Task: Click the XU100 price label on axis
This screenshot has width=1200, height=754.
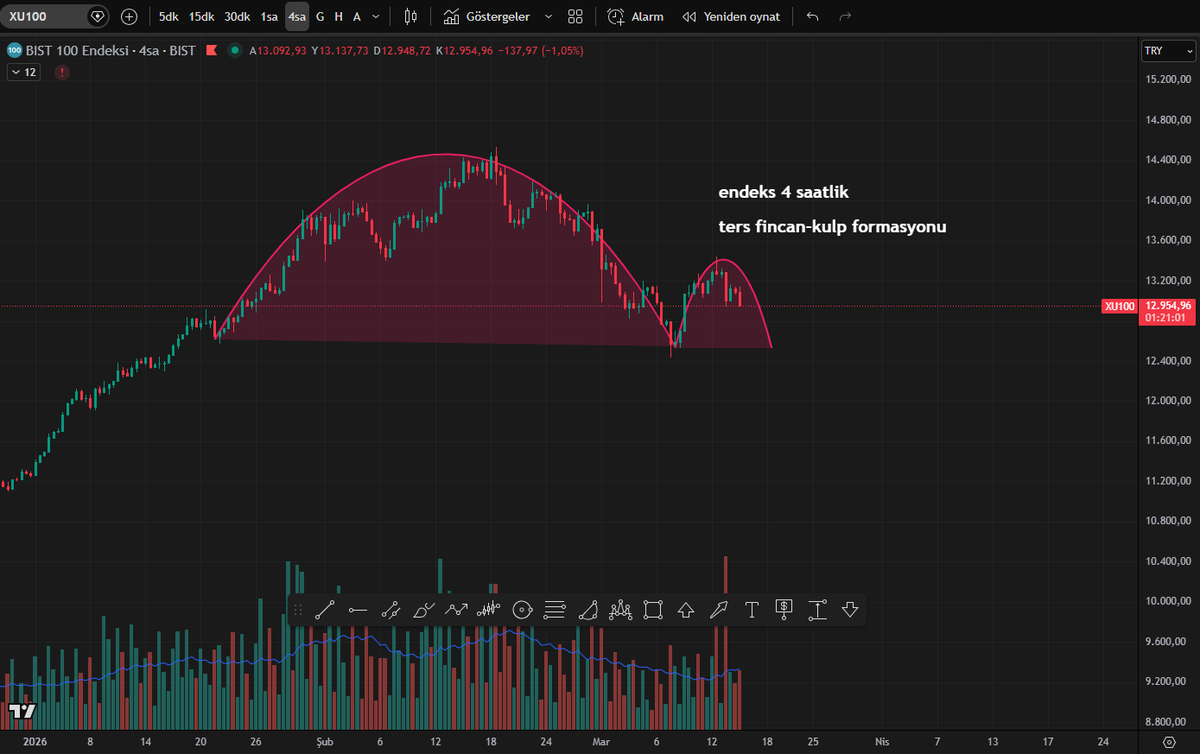Action: [1119, 306]
